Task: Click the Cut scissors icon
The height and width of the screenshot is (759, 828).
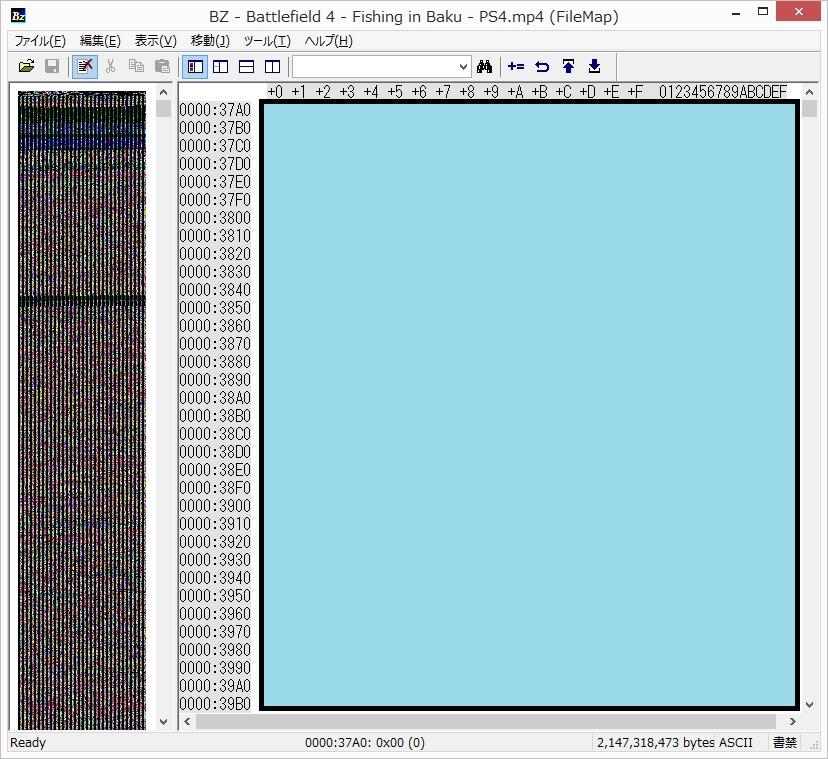Action: [110, 67]
